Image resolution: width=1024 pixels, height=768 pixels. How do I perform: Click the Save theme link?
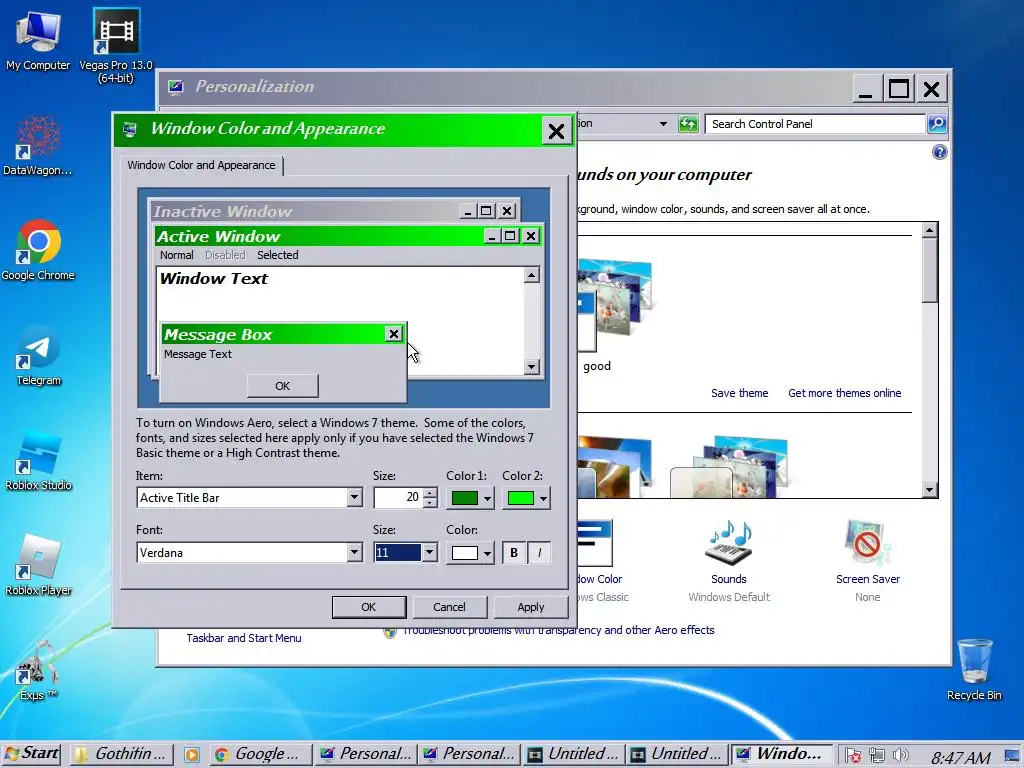[x=739, y=393]
